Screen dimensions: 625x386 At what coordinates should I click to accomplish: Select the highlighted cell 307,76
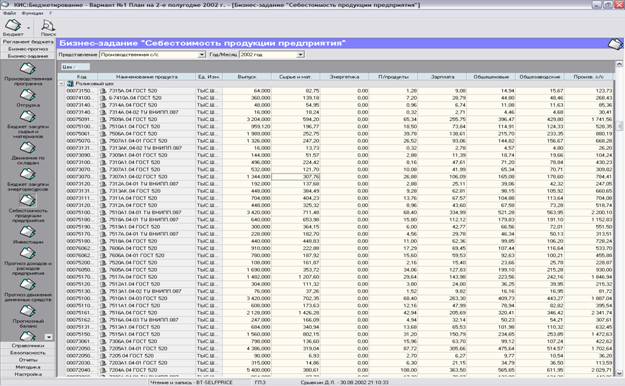pos(295,177)
